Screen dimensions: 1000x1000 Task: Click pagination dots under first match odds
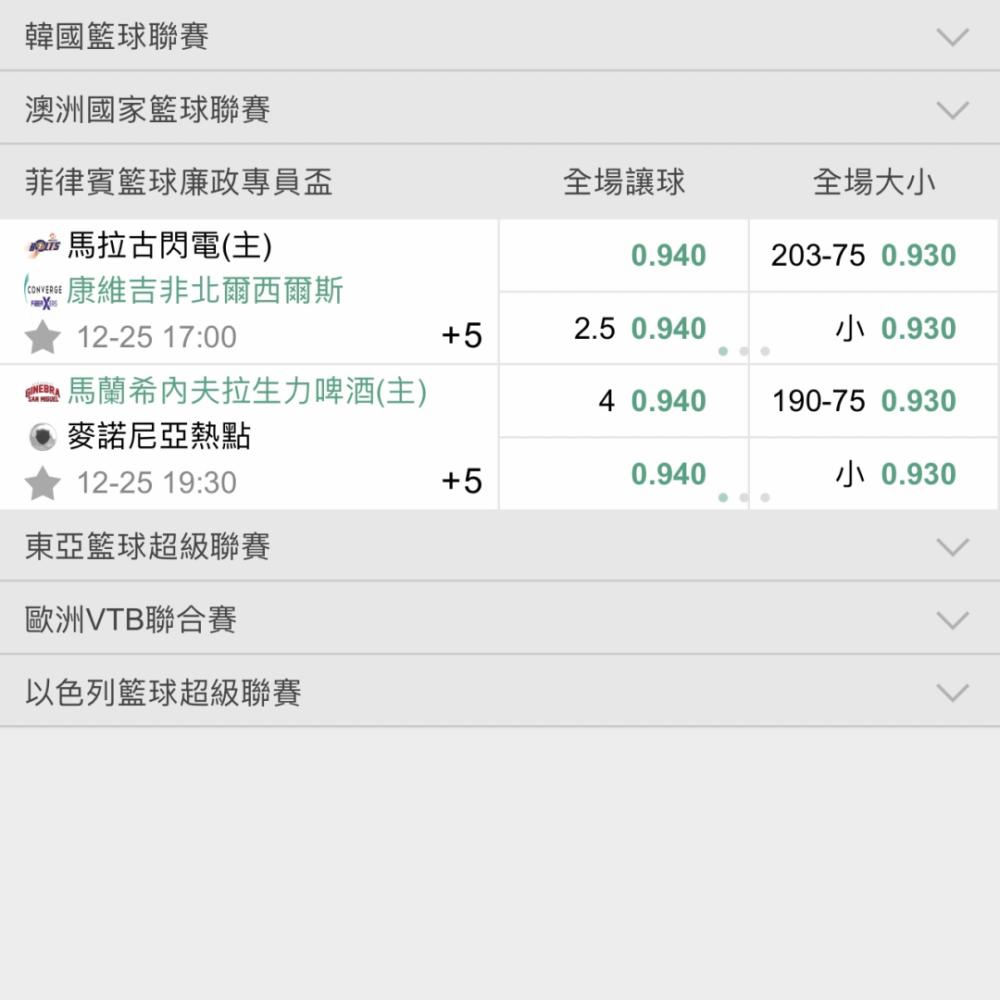click(x=743, y=351)
